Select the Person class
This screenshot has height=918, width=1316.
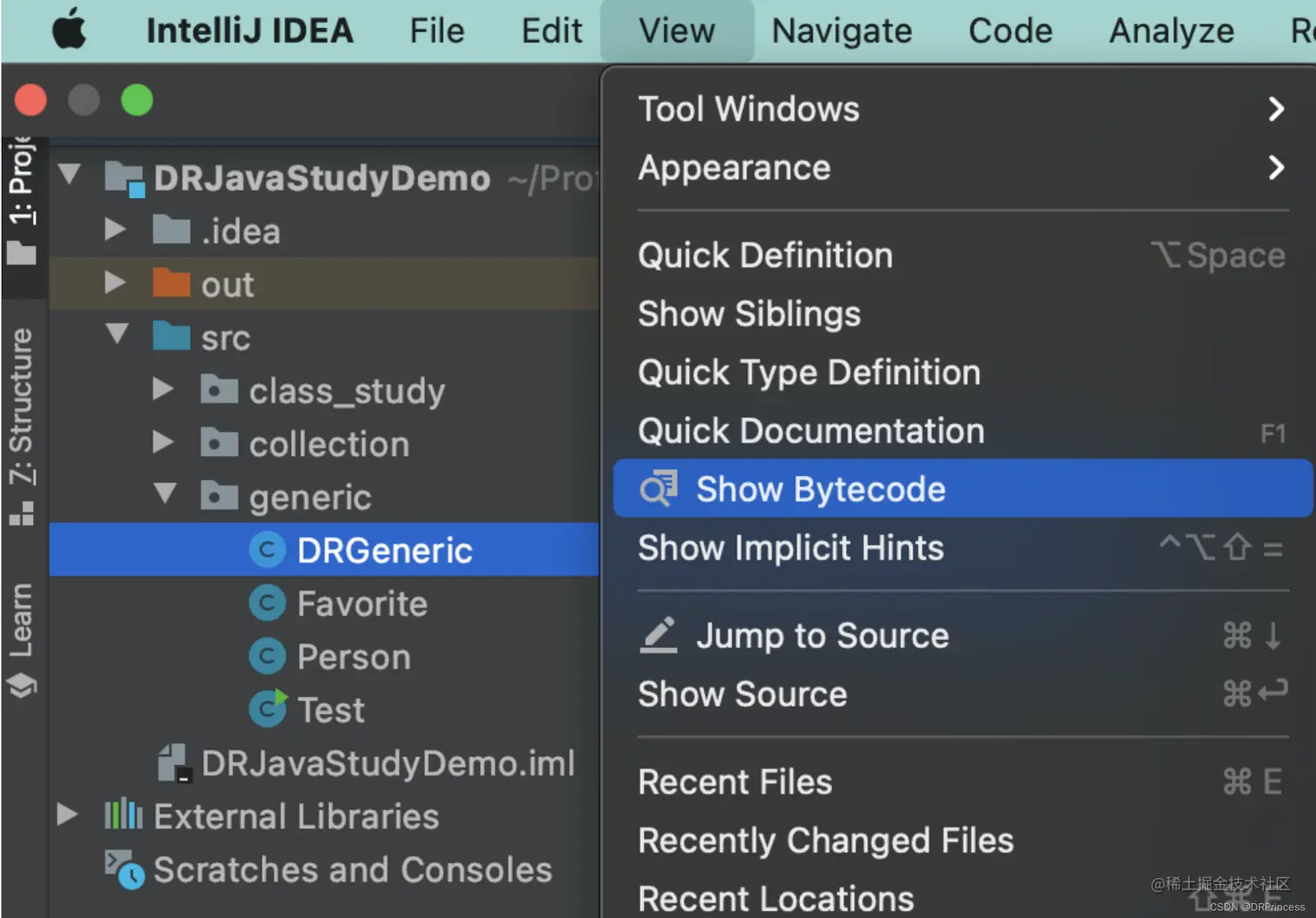click(353, 657)
